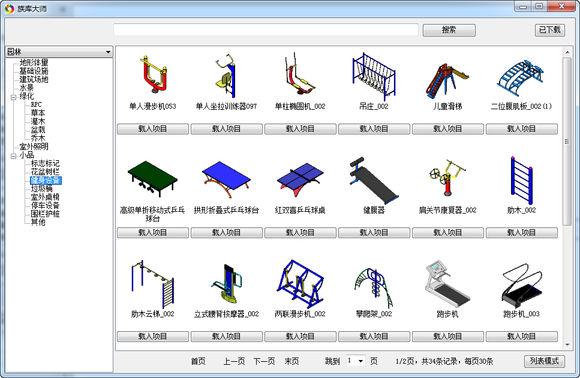Viewport: 580px width, 378px height.
Task: Select the 单柱椭圆机_002 thumbnail
Action: 299,75
